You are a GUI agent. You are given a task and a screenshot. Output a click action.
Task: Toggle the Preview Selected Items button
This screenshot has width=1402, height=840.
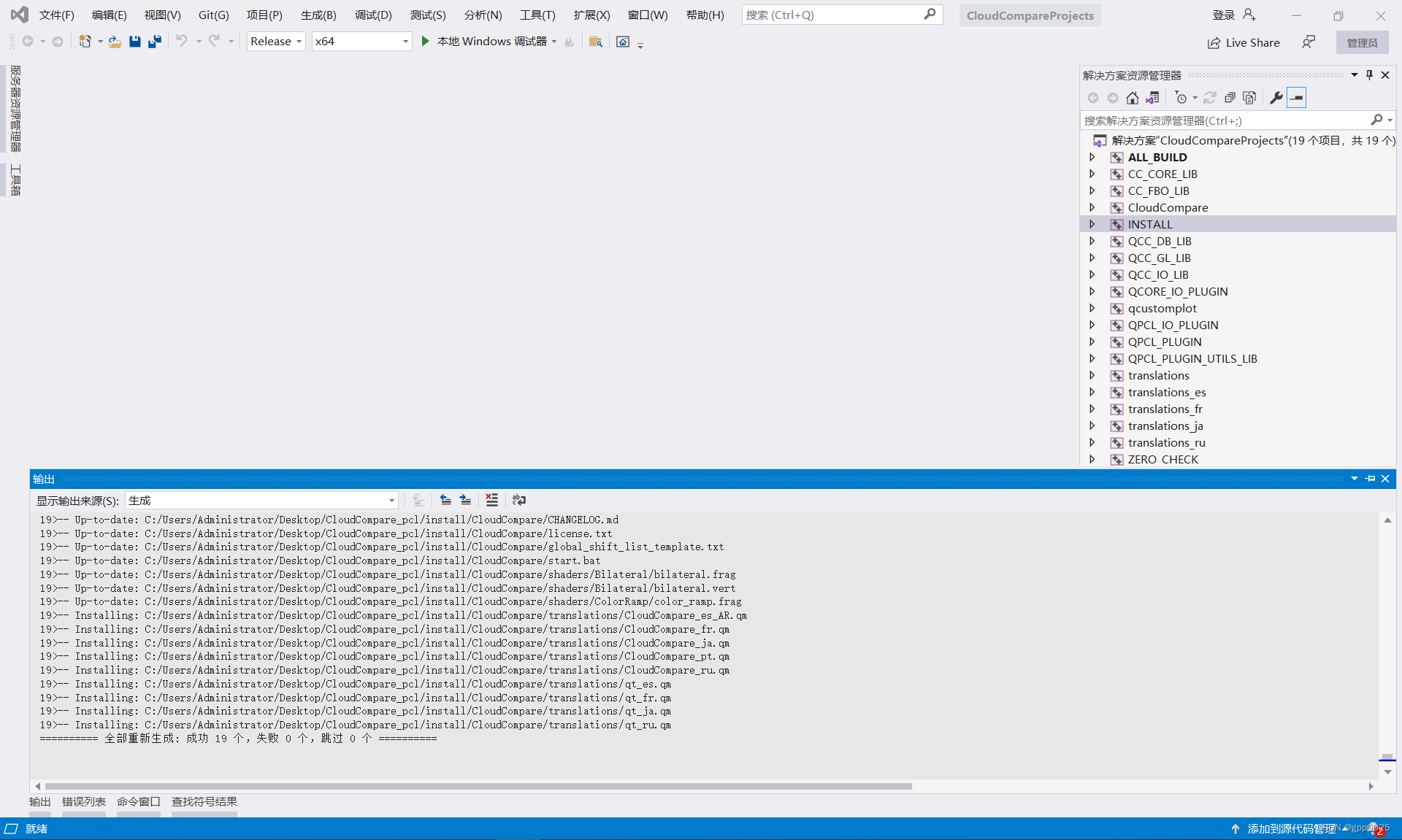coord(1296,98)
